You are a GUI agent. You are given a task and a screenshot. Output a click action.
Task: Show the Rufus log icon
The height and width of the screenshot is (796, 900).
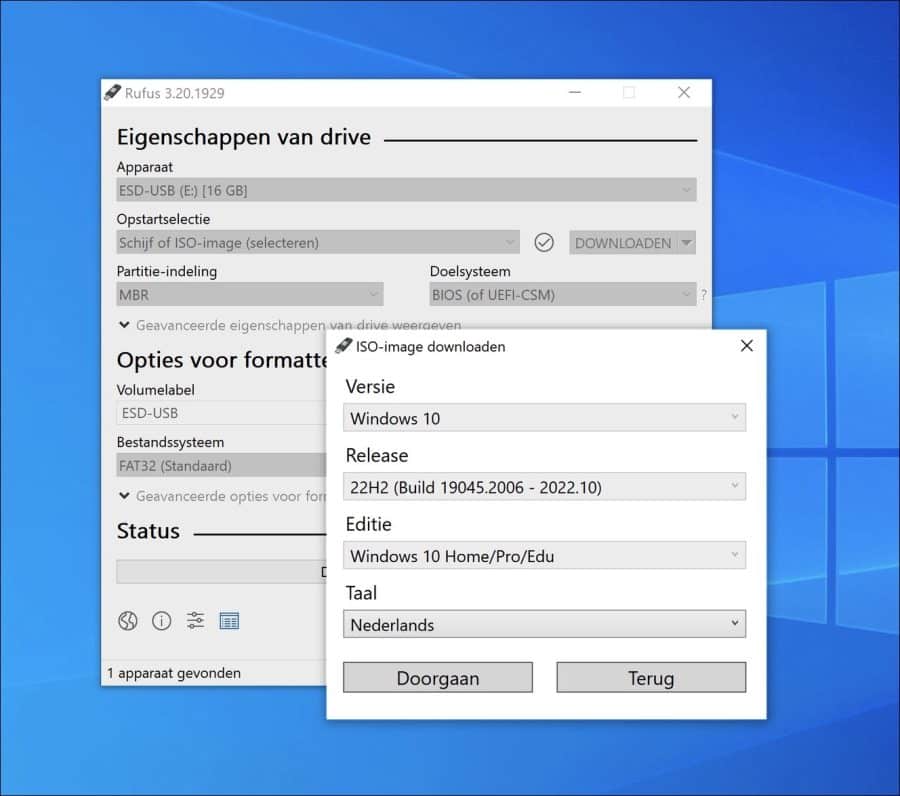(229, 621)
